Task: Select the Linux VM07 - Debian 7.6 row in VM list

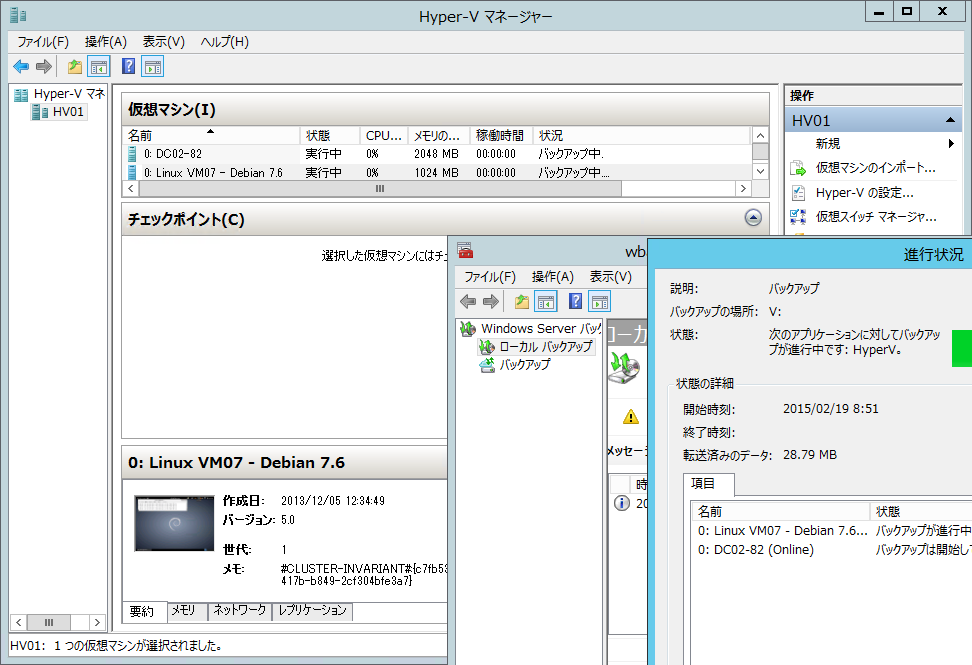Action: [x=437, y=172]
